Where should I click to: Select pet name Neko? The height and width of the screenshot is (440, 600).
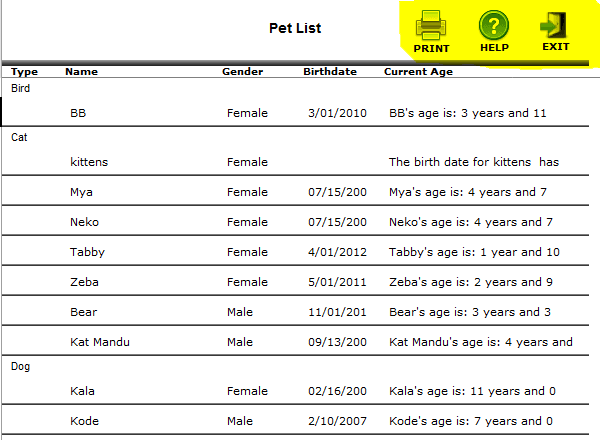[x=83, y=222]
